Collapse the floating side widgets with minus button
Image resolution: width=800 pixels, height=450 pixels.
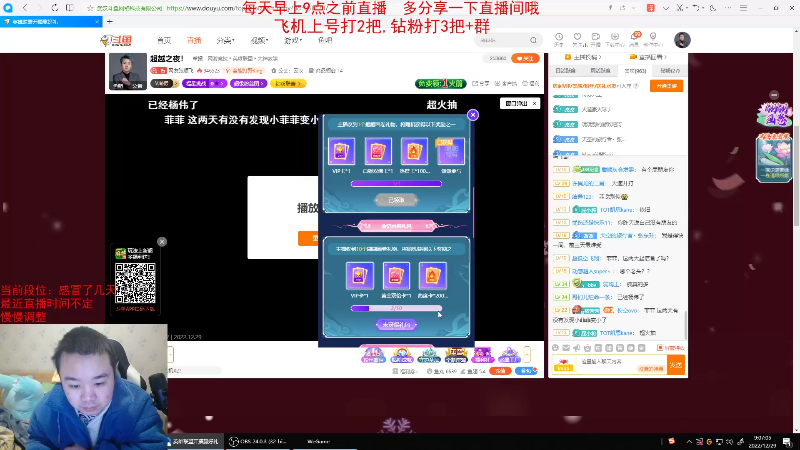pos(774,95)
